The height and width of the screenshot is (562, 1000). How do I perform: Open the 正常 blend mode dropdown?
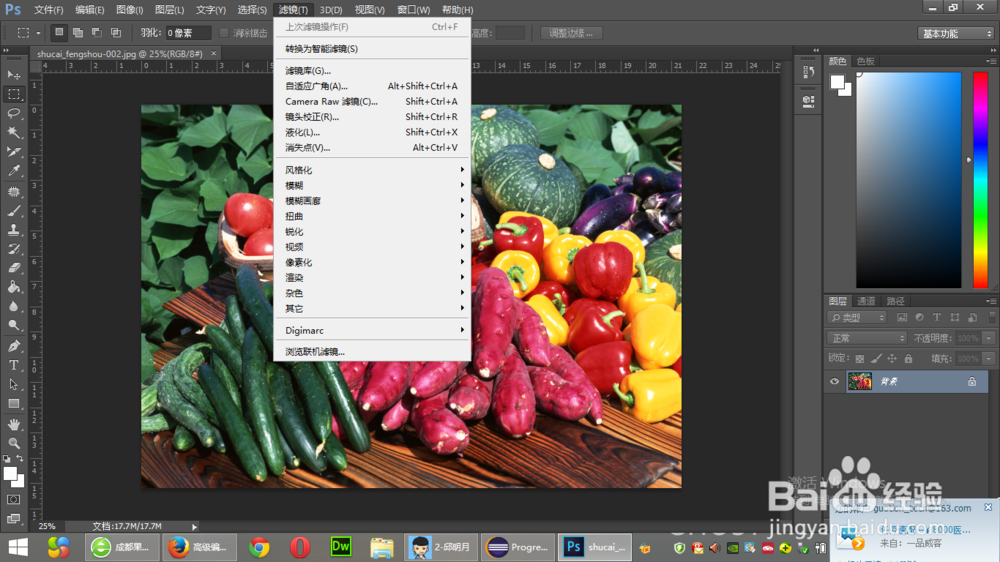866,338
